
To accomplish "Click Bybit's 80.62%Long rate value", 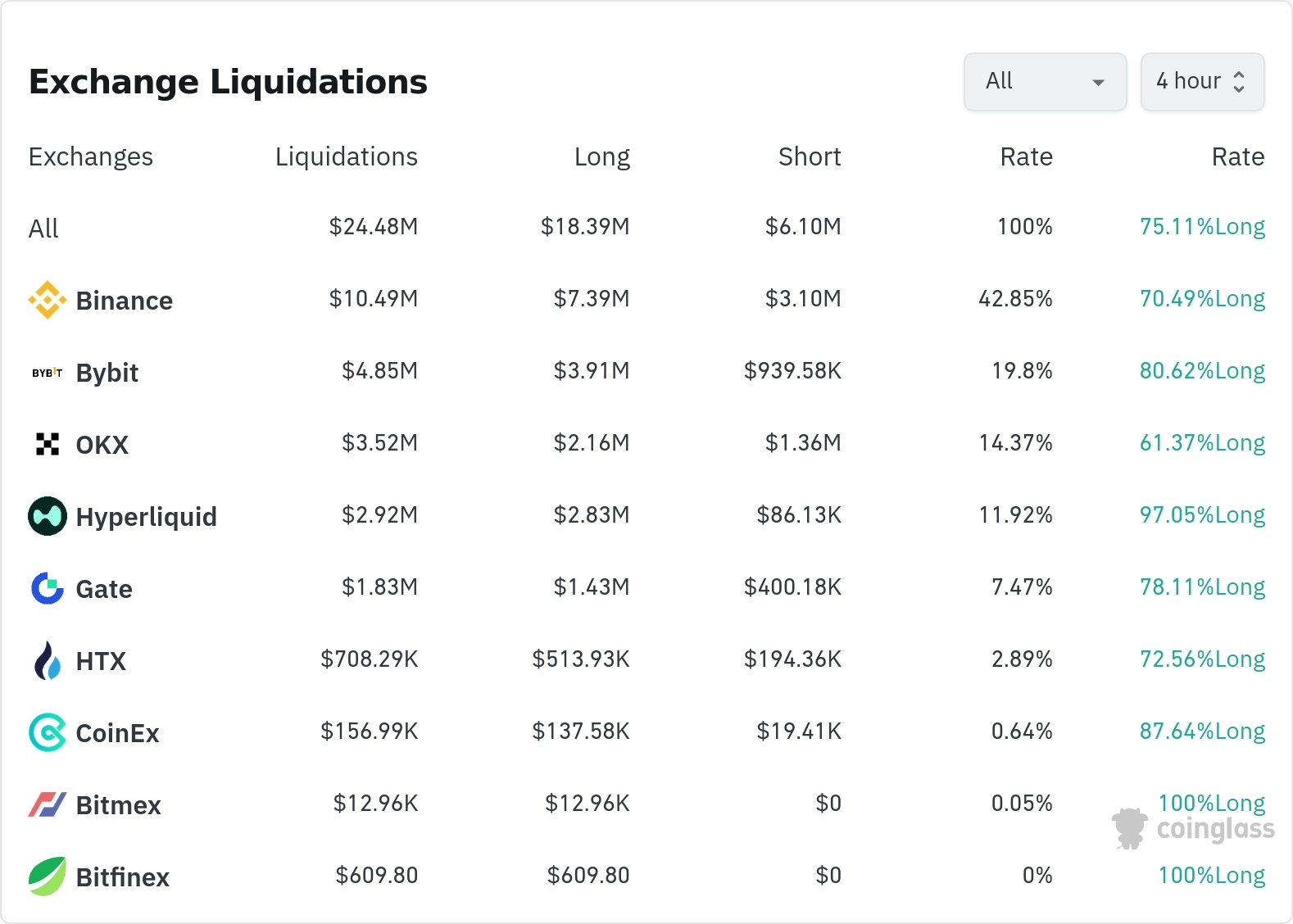I will (1201, 371).
